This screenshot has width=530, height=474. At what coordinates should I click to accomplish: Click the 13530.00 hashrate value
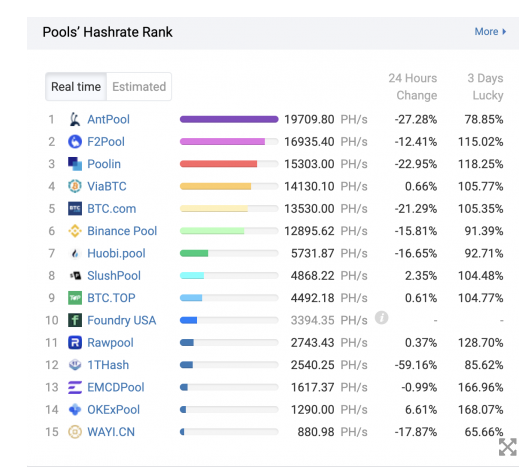(309, 209)
